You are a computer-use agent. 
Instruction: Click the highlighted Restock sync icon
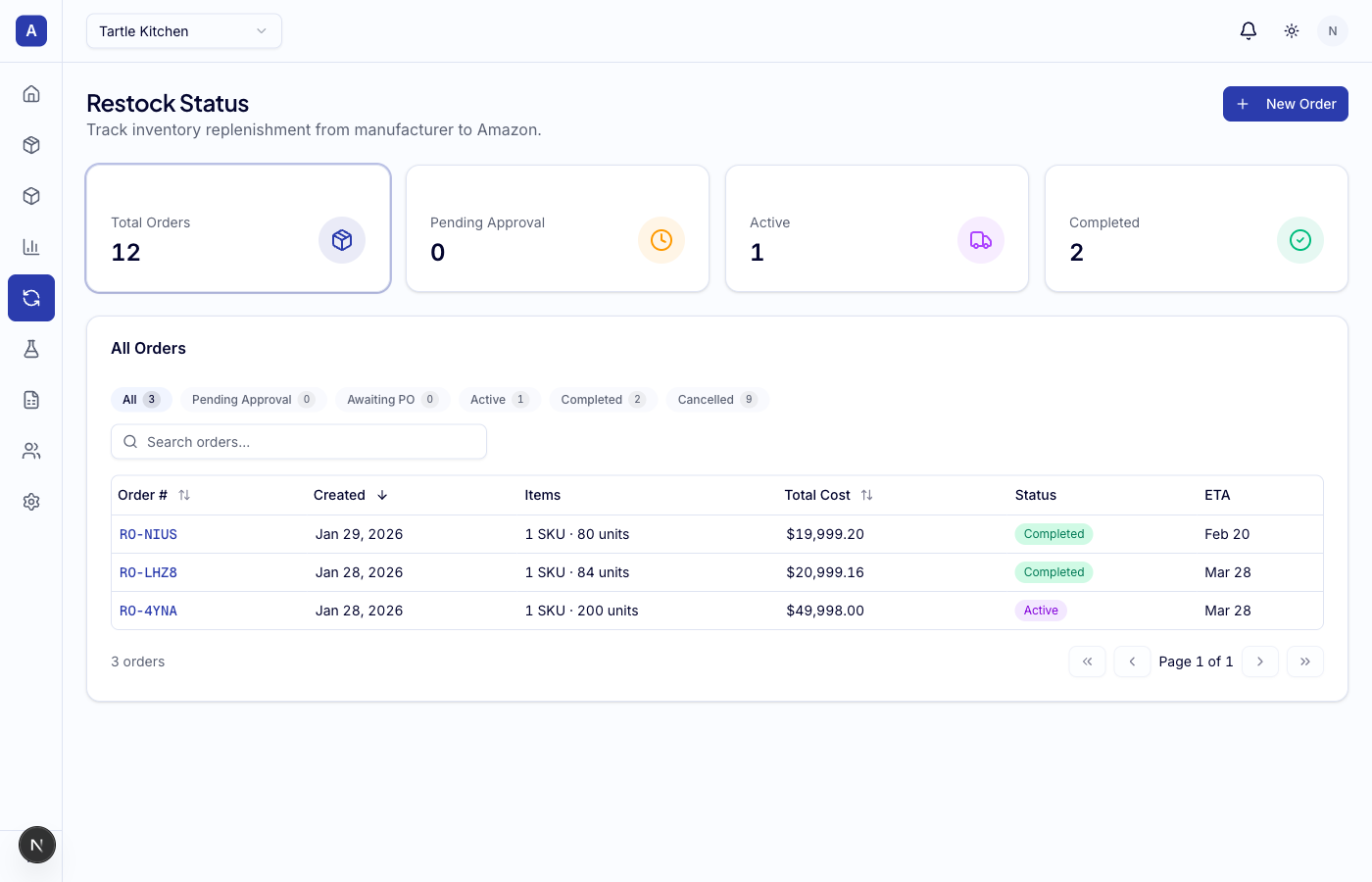[x=30, y=298]
